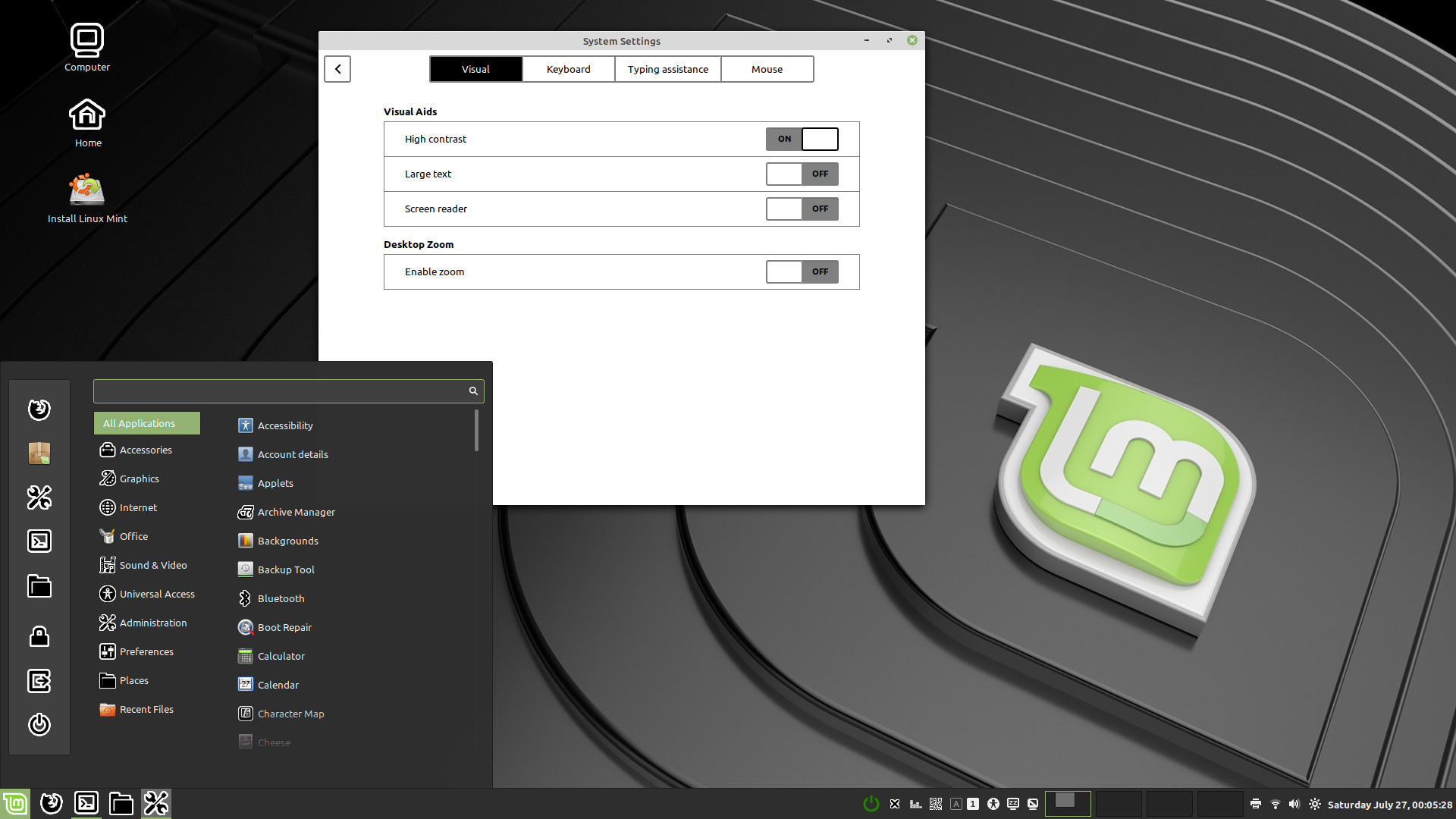Open the brightness tray icon
Image resolution: width=1456 pixels, height=819 pixels.
pyautogui.click(x=1315, y=804)
